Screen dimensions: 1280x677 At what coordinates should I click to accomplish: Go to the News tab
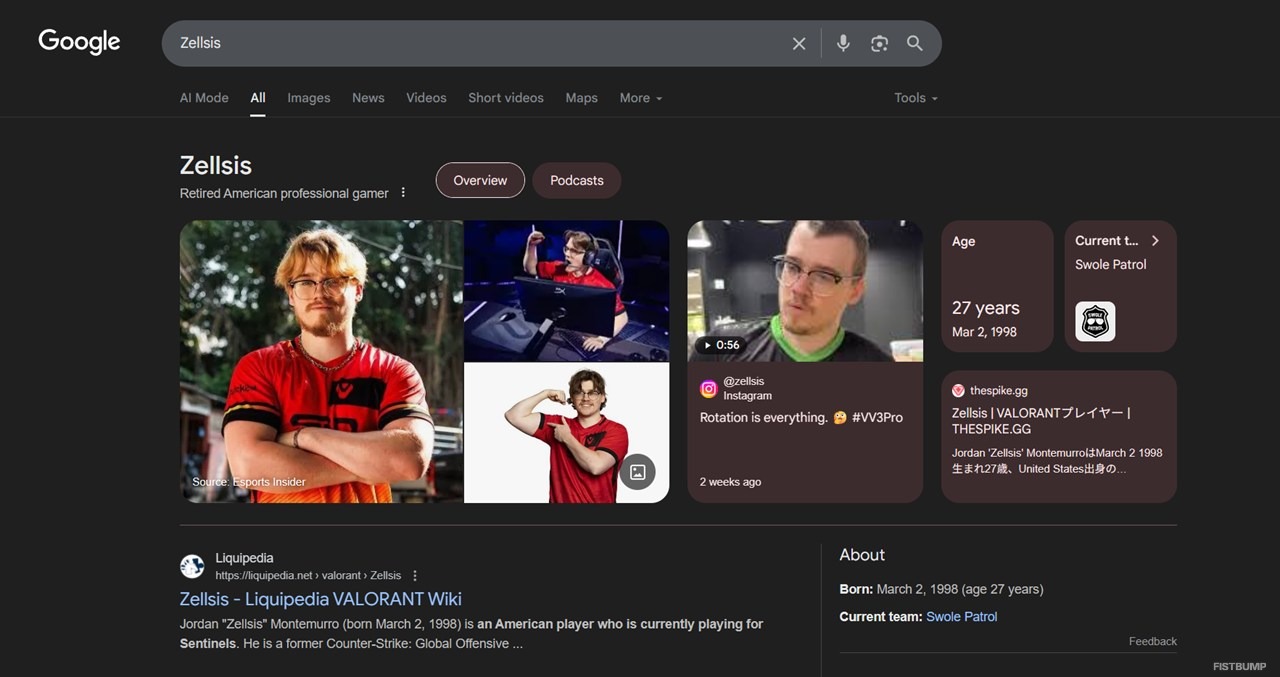[x=368, y=98]
